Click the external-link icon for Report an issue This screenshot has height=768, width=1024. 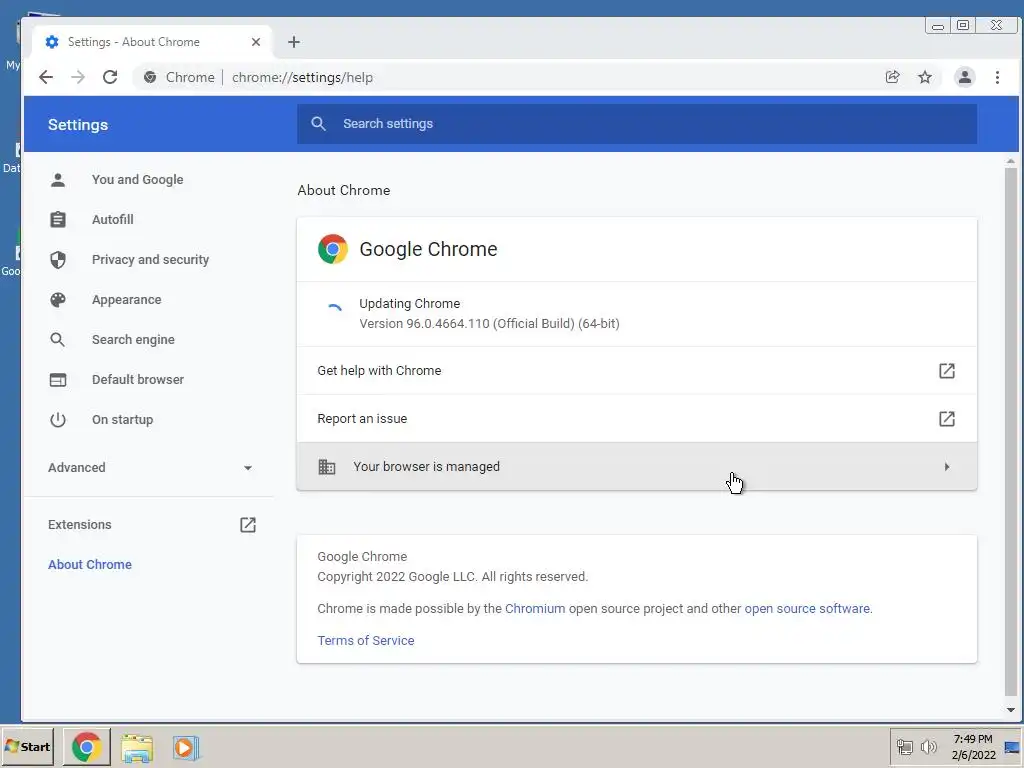point(947,419)
